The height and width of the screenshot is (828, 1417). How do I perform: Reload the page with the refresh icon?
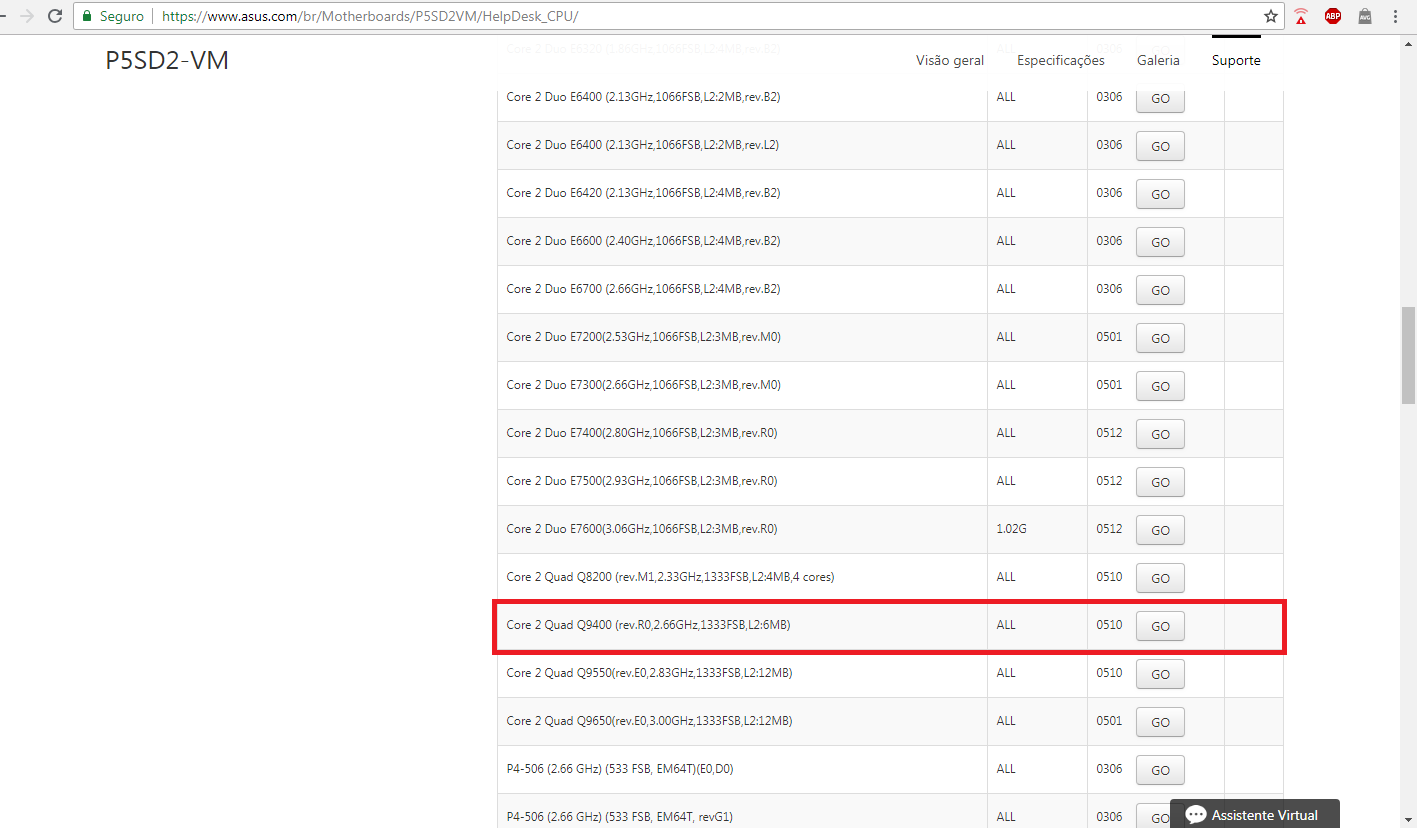(x=54, y=16)
